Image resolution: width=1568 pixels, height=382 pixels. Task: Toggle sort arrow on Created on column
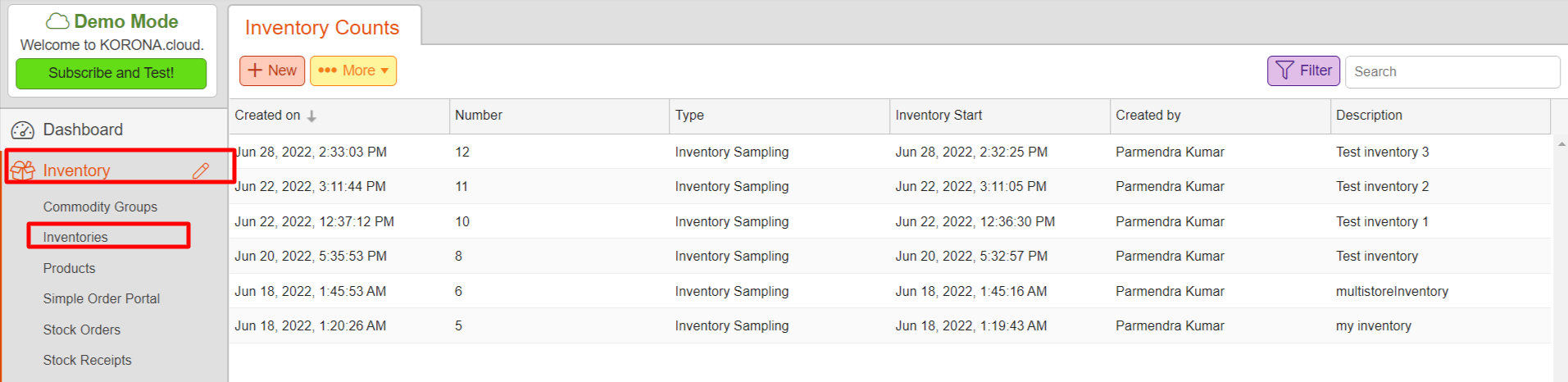[311, 116]
